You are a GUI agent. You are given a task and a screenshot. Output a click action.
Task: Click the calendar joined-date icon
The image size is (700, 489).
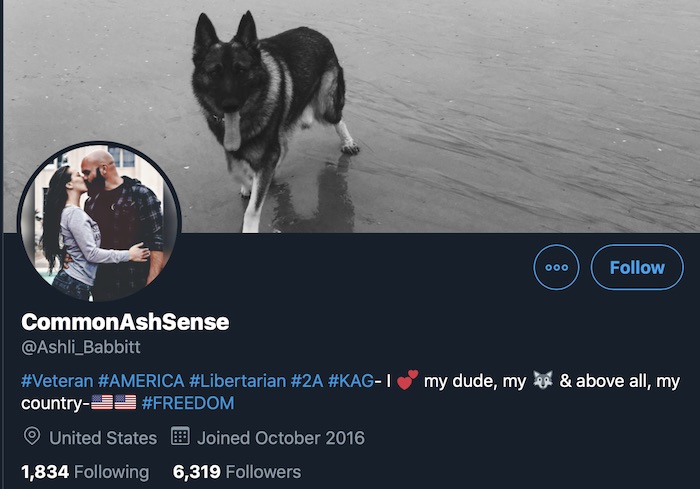click(x=180, y=436)
